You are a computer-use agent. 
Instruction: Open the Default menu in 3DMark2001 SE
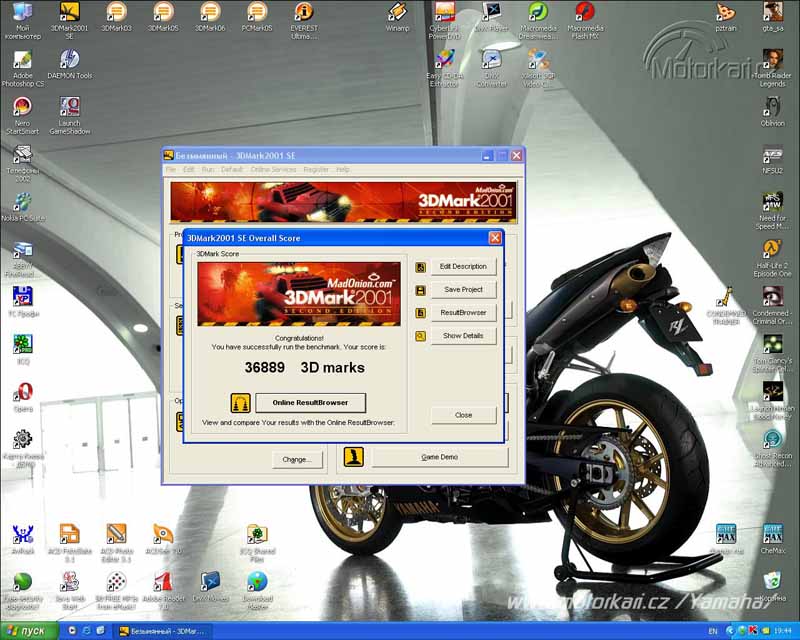[232, 169]
